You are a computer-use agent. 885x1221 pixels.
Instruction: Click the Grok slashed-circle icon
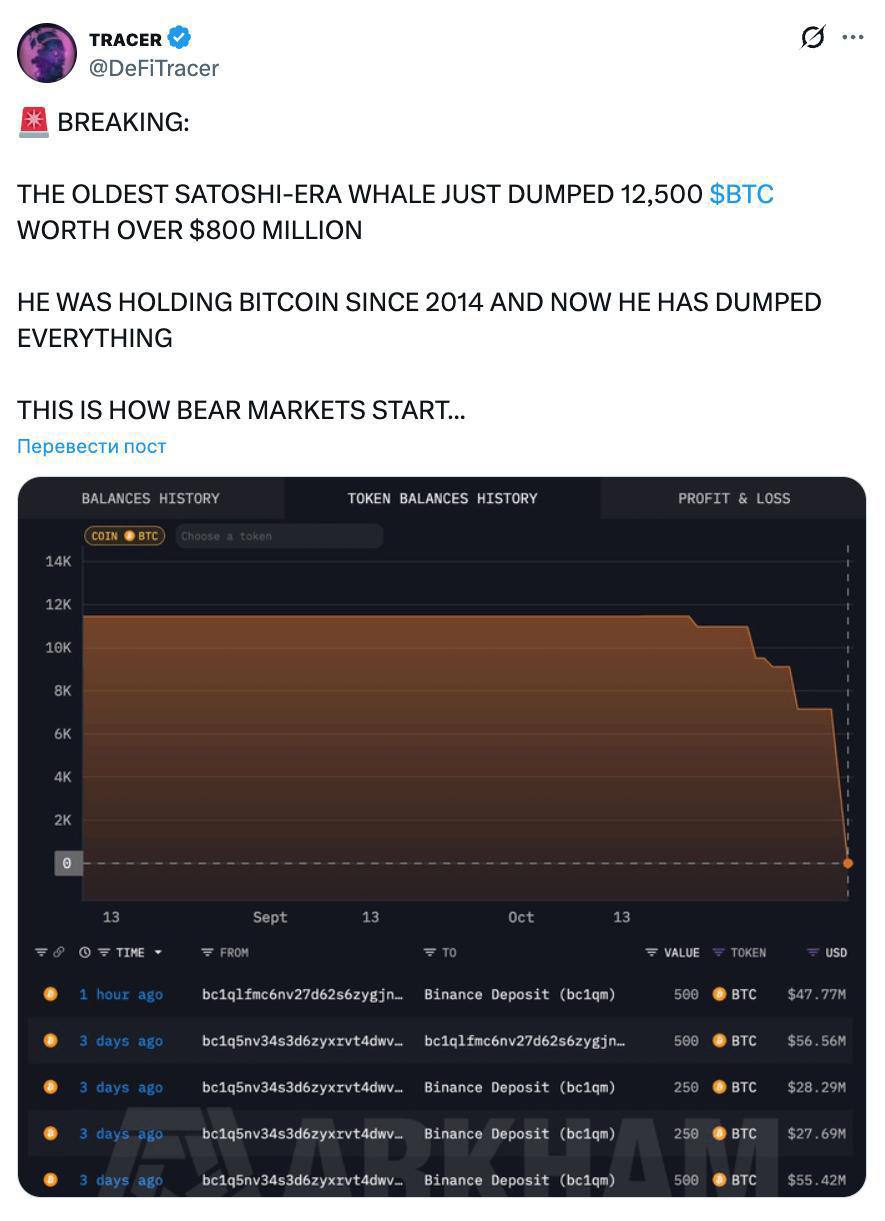(x=813, y=38)
